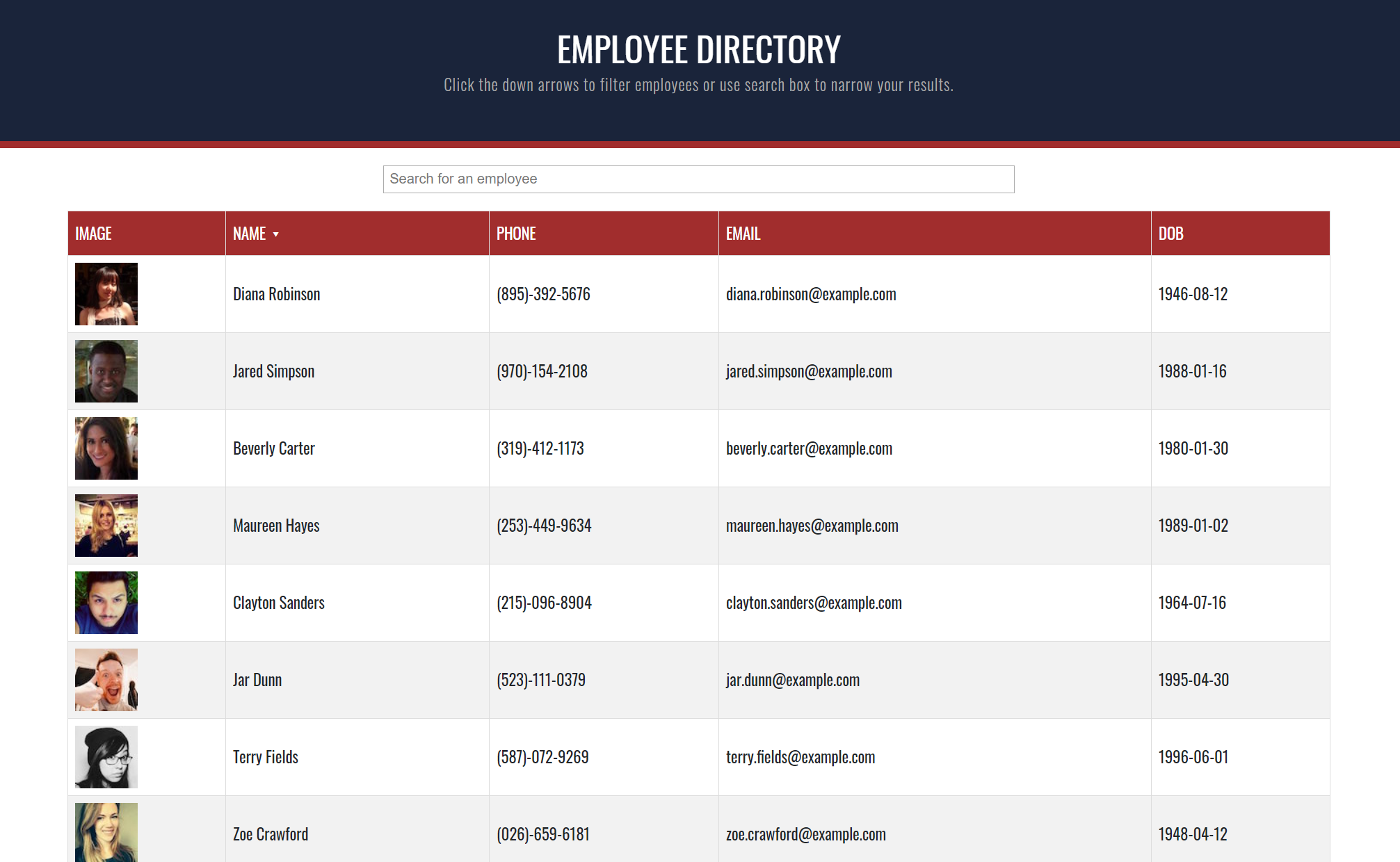This screenshot has height=862, width=1400.
Task: Click the EMPLOYEE DIRECTORY page title
Action: 699,49
